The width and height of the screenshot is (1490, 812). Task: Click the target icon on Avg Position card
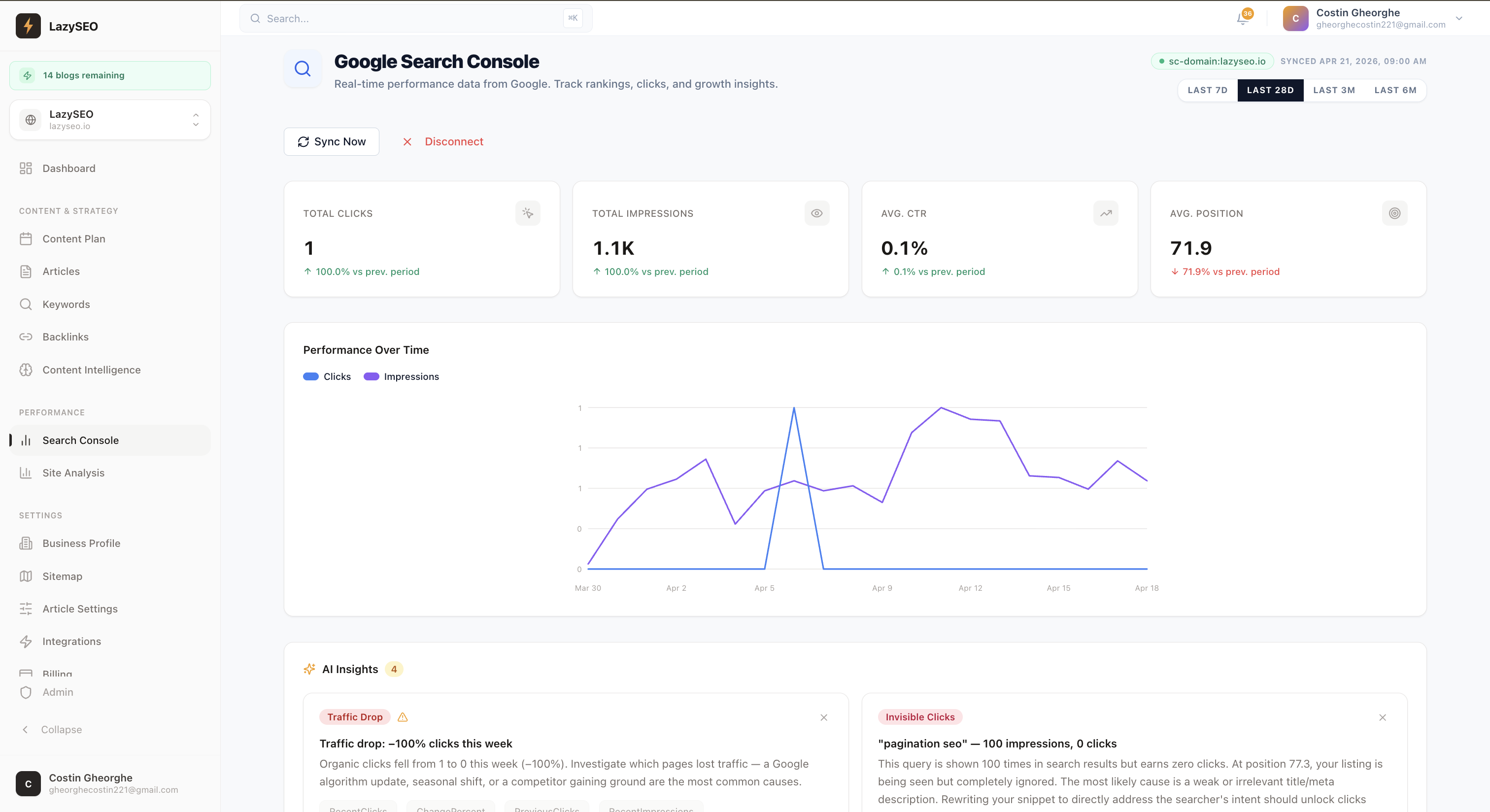[1394, 213]
